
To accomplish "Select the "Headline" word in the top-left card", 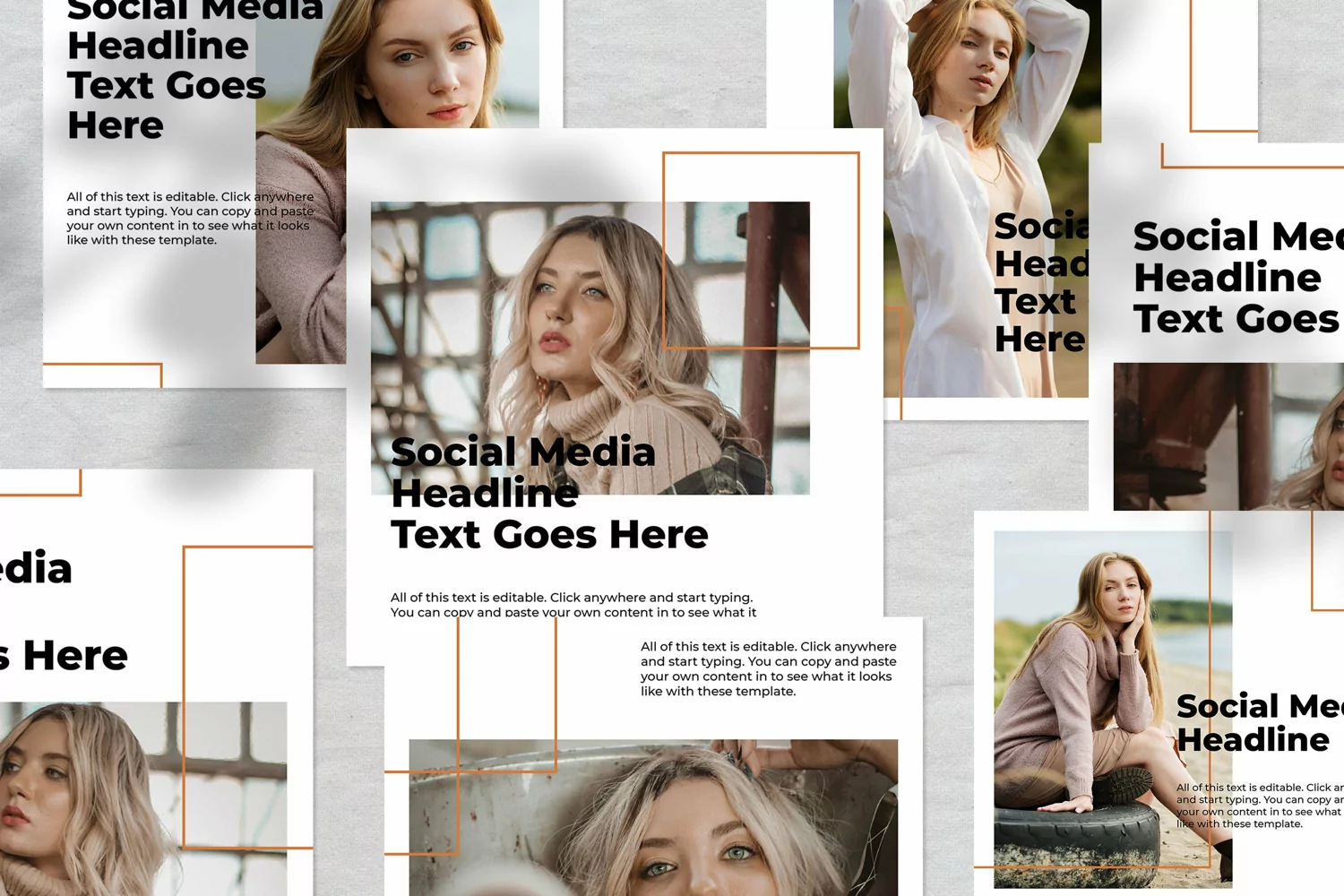I will tap(158, 46).
